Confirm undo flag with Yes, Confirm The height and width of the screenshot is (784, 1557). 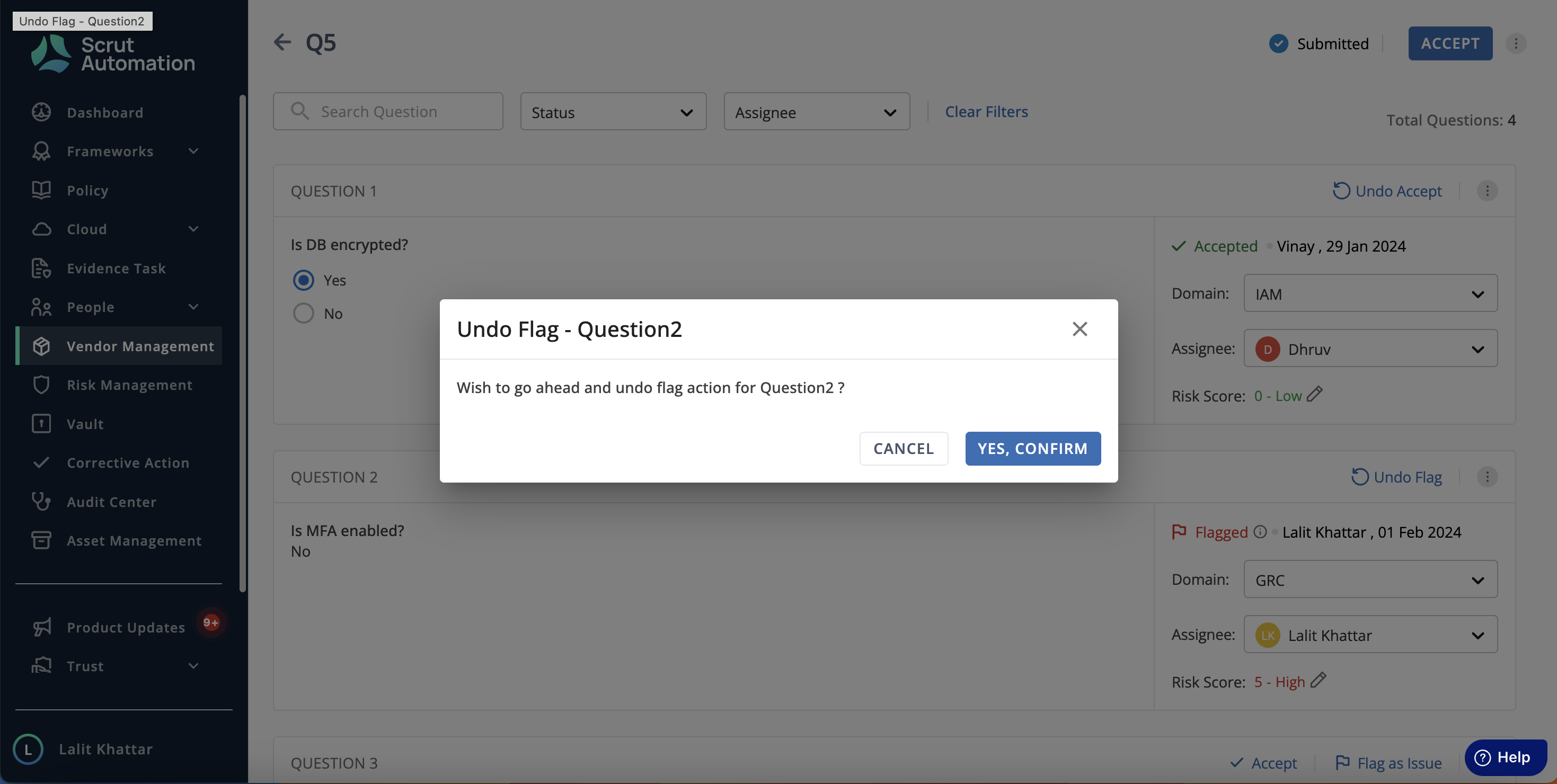1032,448
